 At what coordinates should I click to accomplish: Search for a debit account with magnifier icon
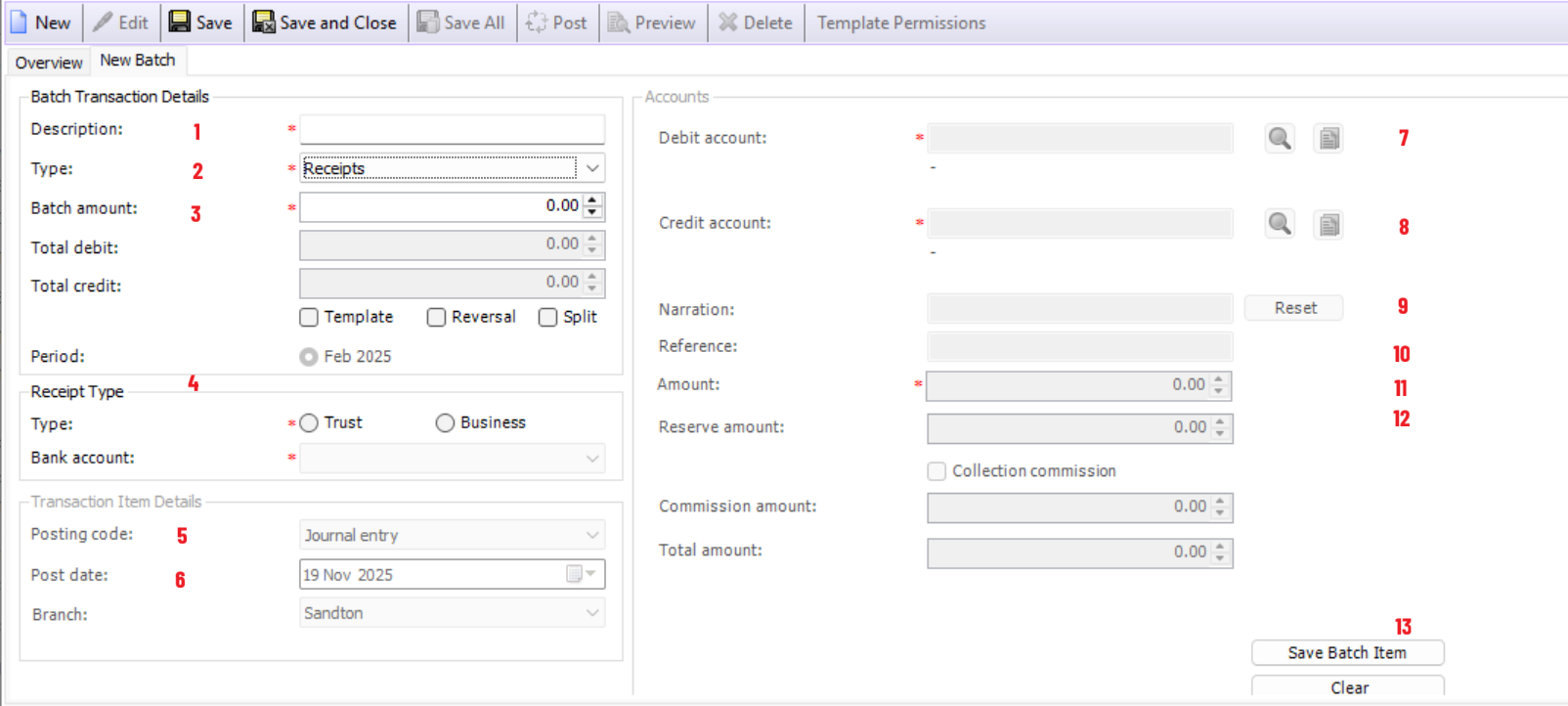click(x=1280, y=139)
